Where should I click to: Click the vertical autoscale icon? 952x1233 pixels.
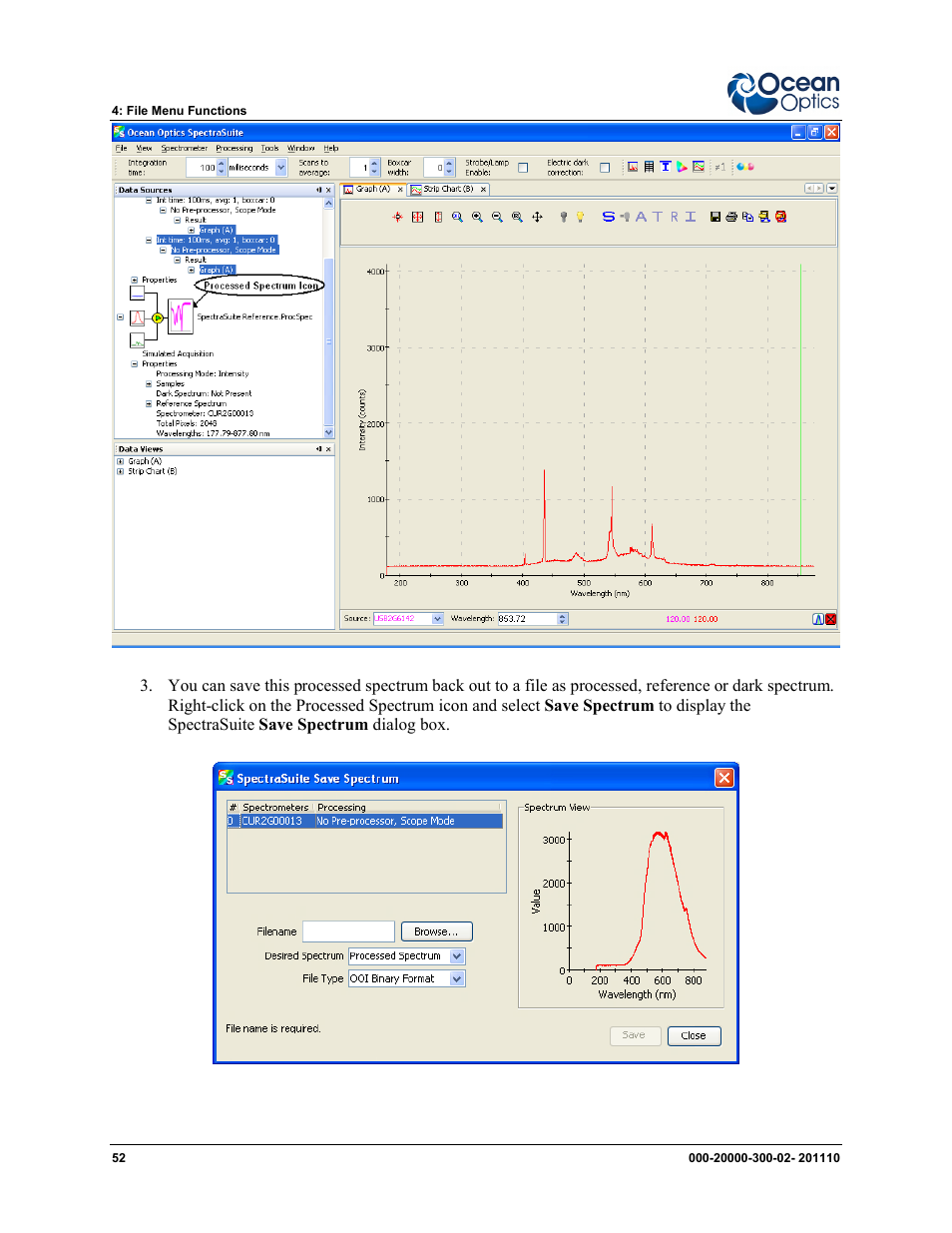tap(438, 217)
